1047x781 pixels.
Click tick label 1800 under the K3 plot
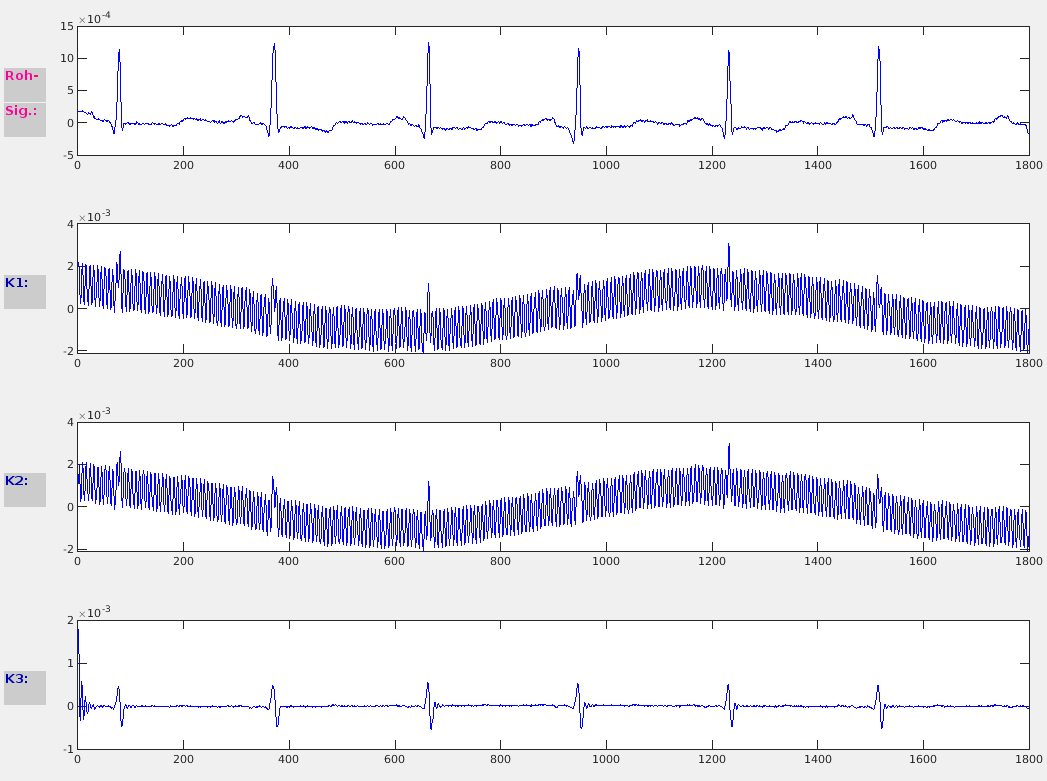[1028, 759]
